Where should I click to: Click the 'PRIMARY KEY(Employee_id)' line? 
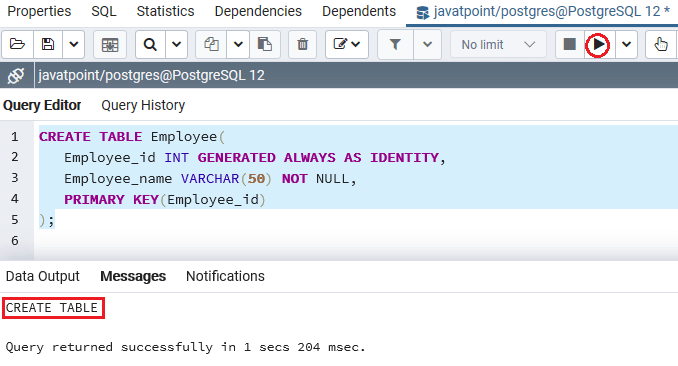point(165,199)
